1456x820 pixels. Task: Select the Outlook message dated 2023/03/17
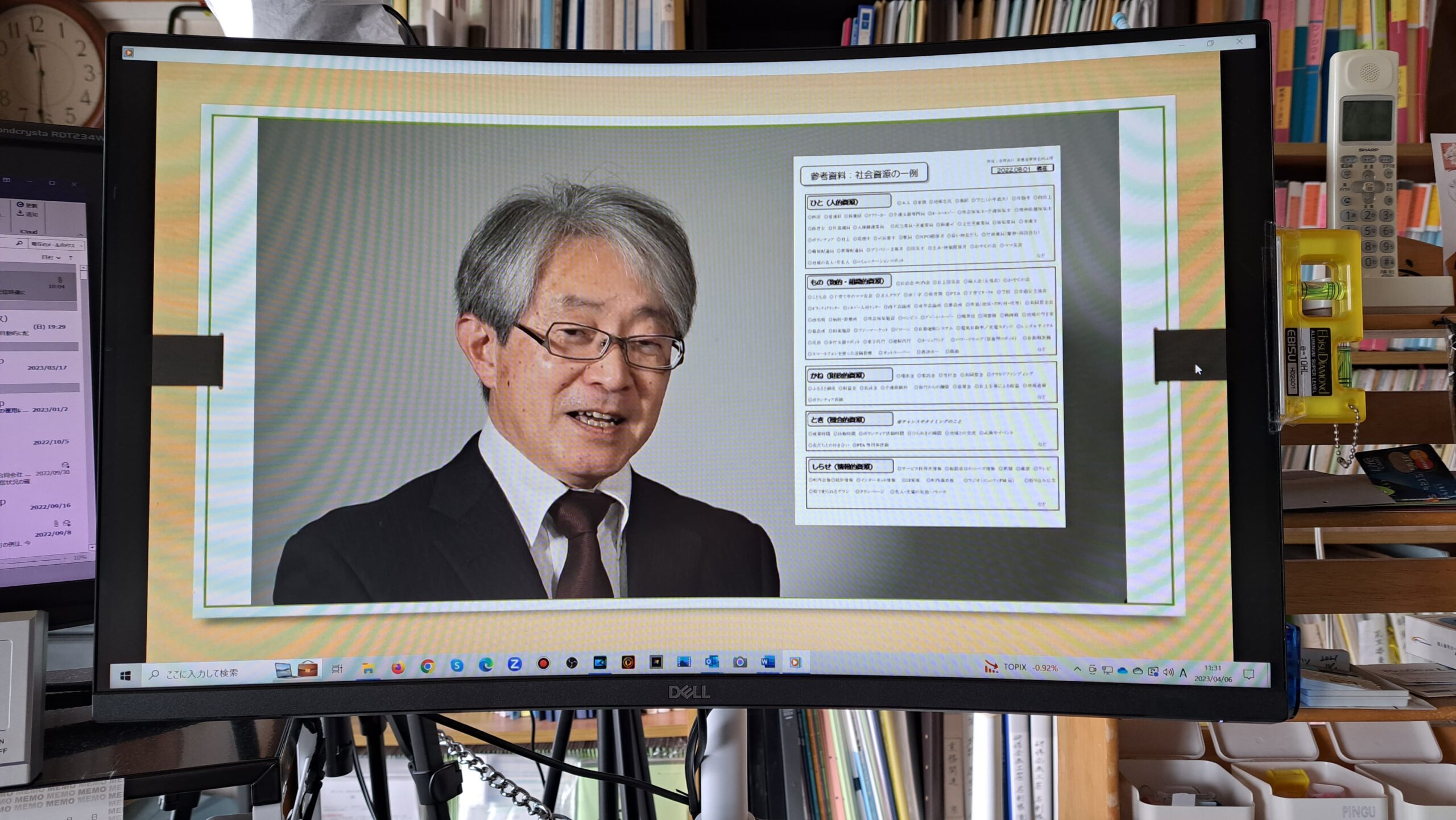pos(40,367)
